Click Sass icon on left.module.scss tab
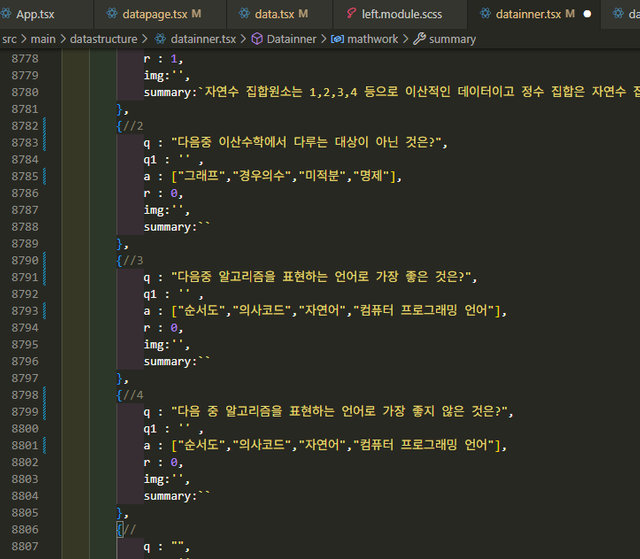The height and width of the screenshot is (559, 640). tap(351, 13)
